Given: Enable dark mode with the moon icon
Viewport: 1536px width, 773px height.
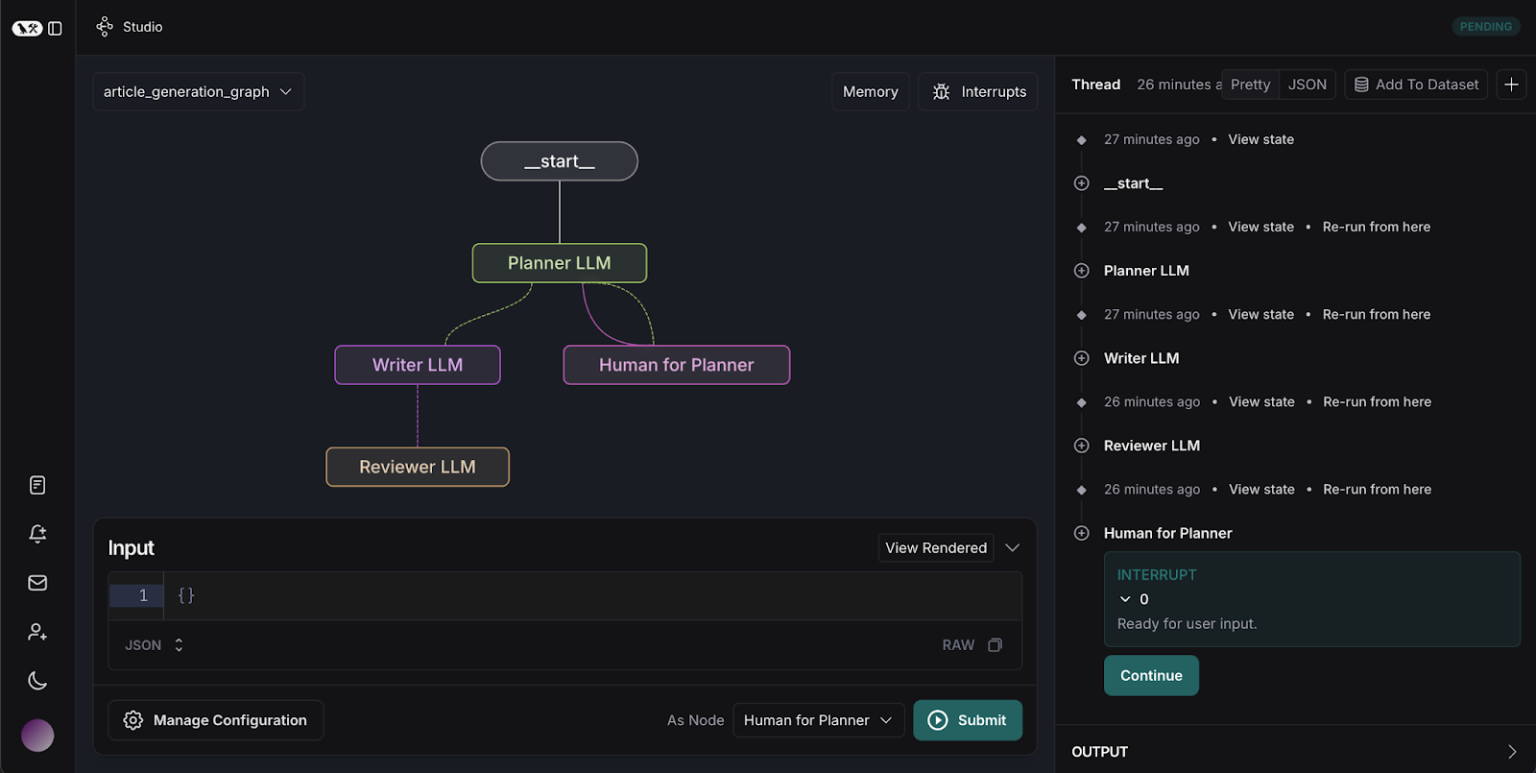Looking at the screenshot, I should click(37, 680).
